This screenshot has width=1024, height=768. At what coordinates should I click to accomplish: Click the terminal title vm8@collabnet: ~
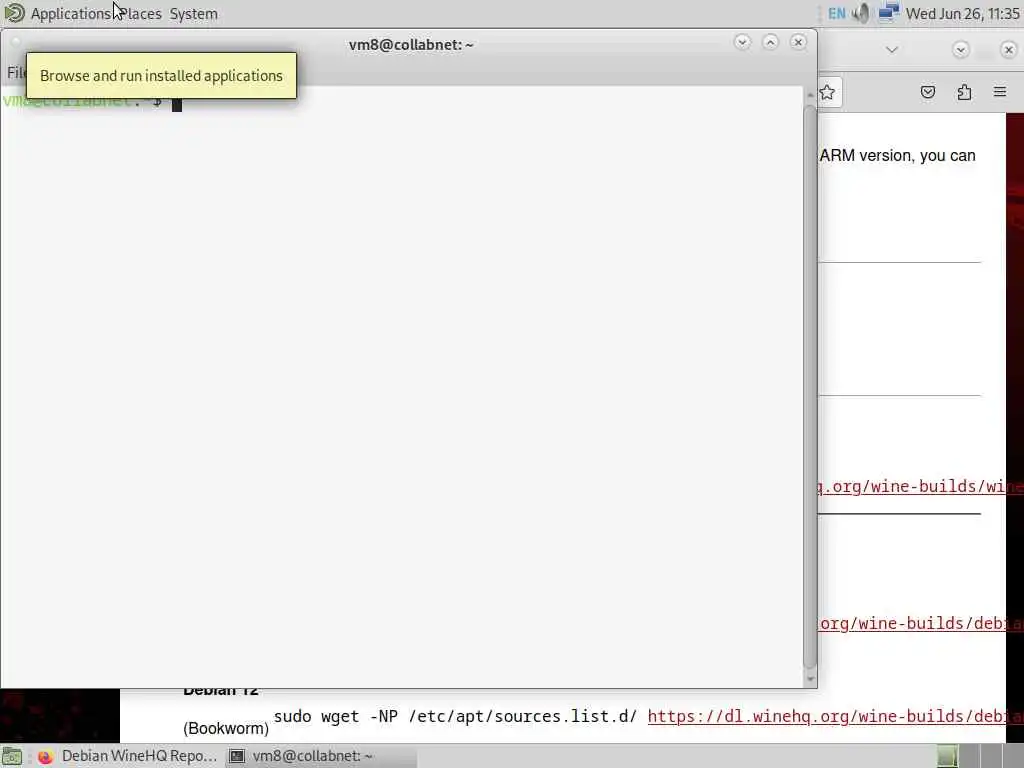[411, 44]
